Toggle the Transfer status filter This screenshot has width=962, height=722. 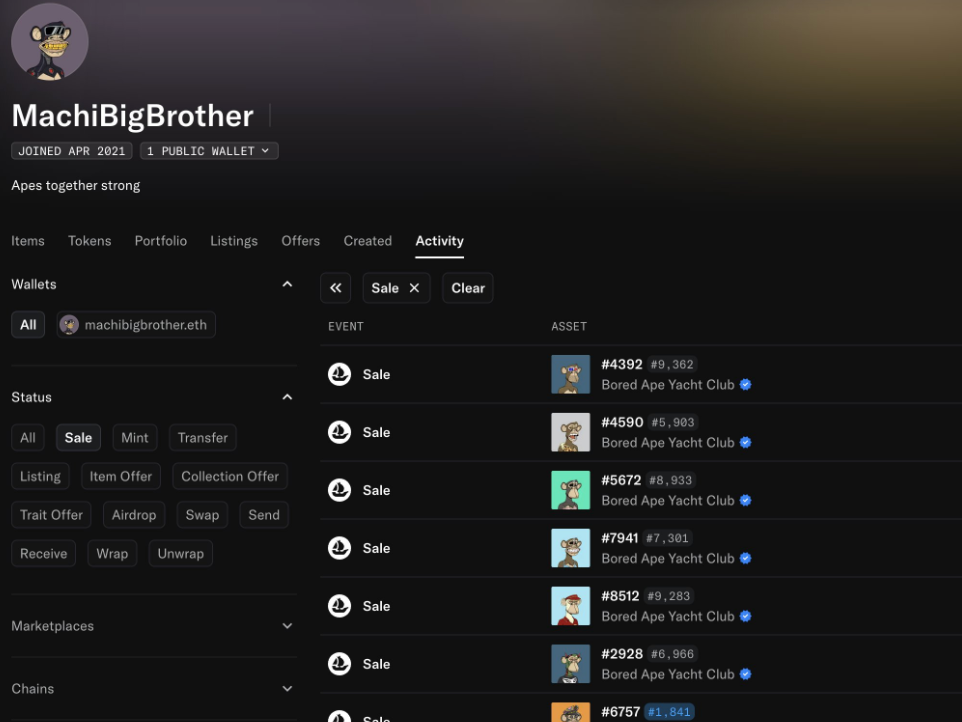(x=202, y=437)
